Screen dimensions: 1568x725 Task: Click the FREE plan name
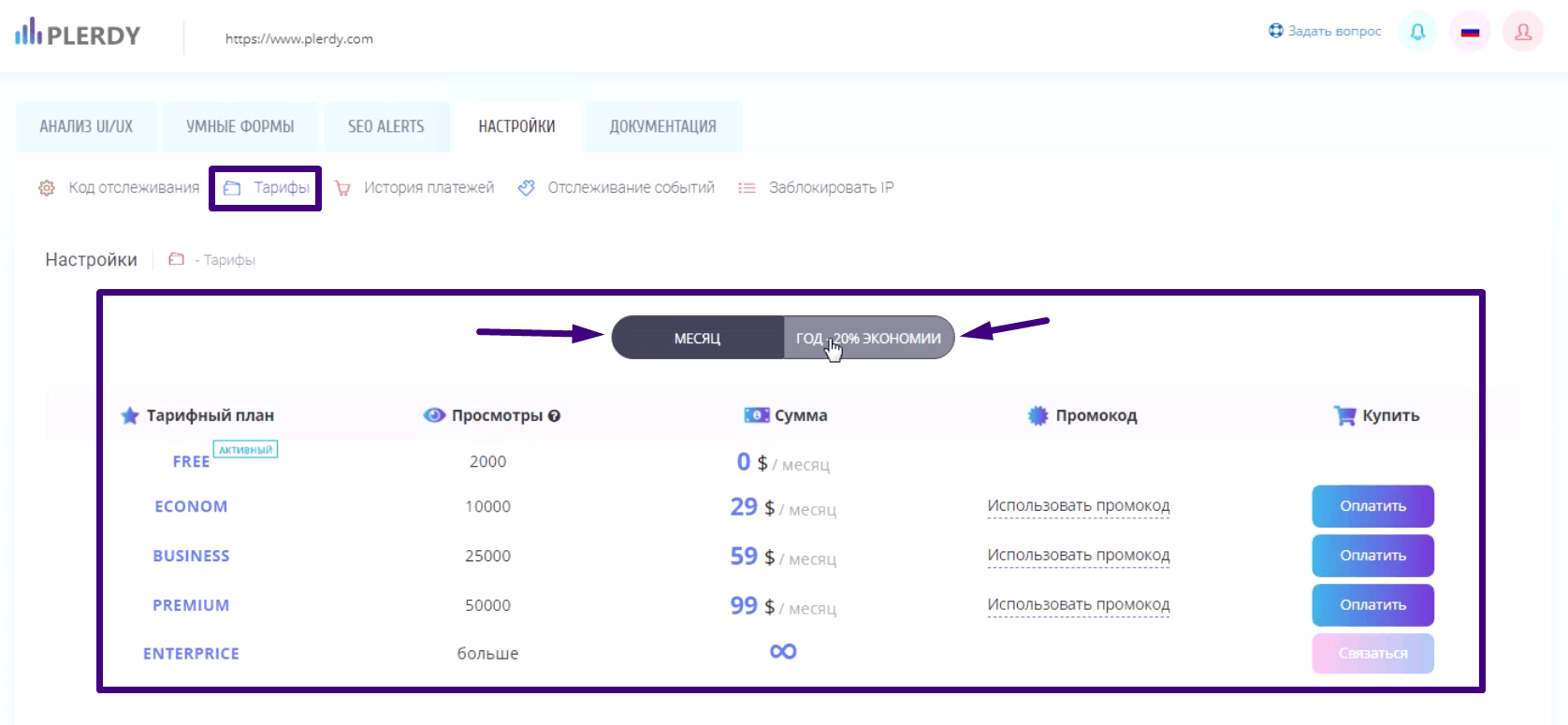[x=191, y=462]
